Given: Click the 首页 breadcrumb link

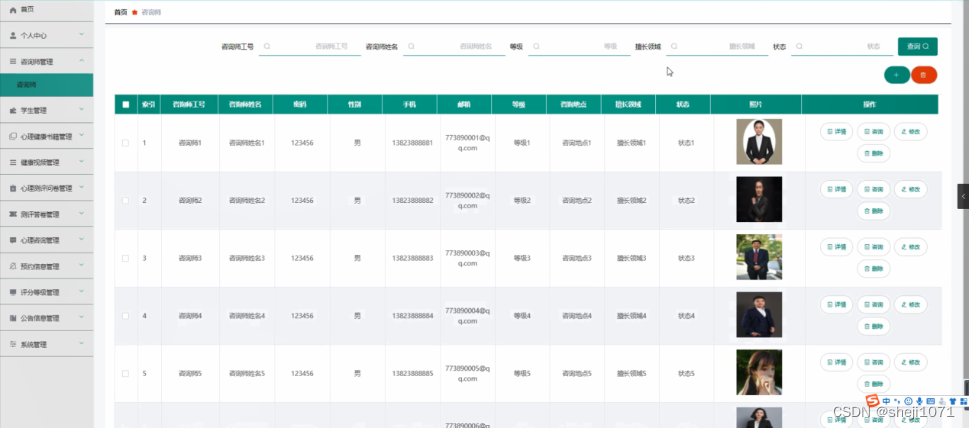Looking at the screenshot, I should pos(121,12).
